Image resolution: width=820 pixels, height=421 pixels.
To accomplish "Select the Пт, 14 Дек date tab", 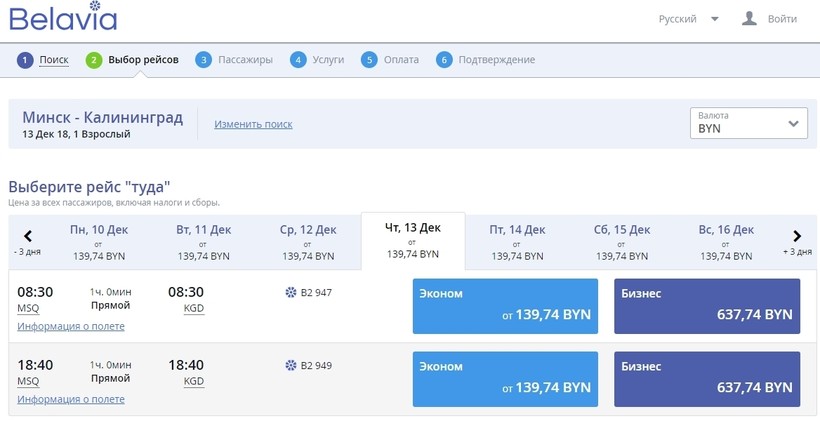I will [517, 242].
